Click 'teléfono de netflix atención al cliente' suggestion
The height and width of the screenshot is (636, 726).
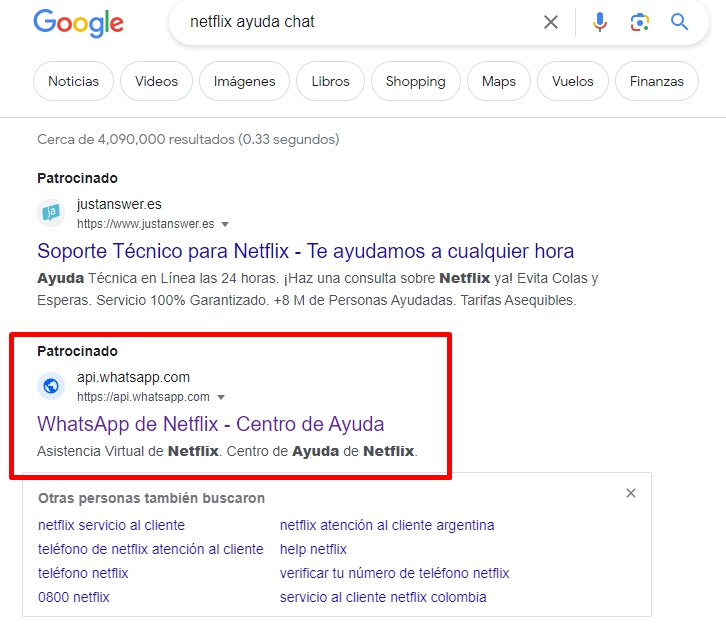tap(150, 549)
